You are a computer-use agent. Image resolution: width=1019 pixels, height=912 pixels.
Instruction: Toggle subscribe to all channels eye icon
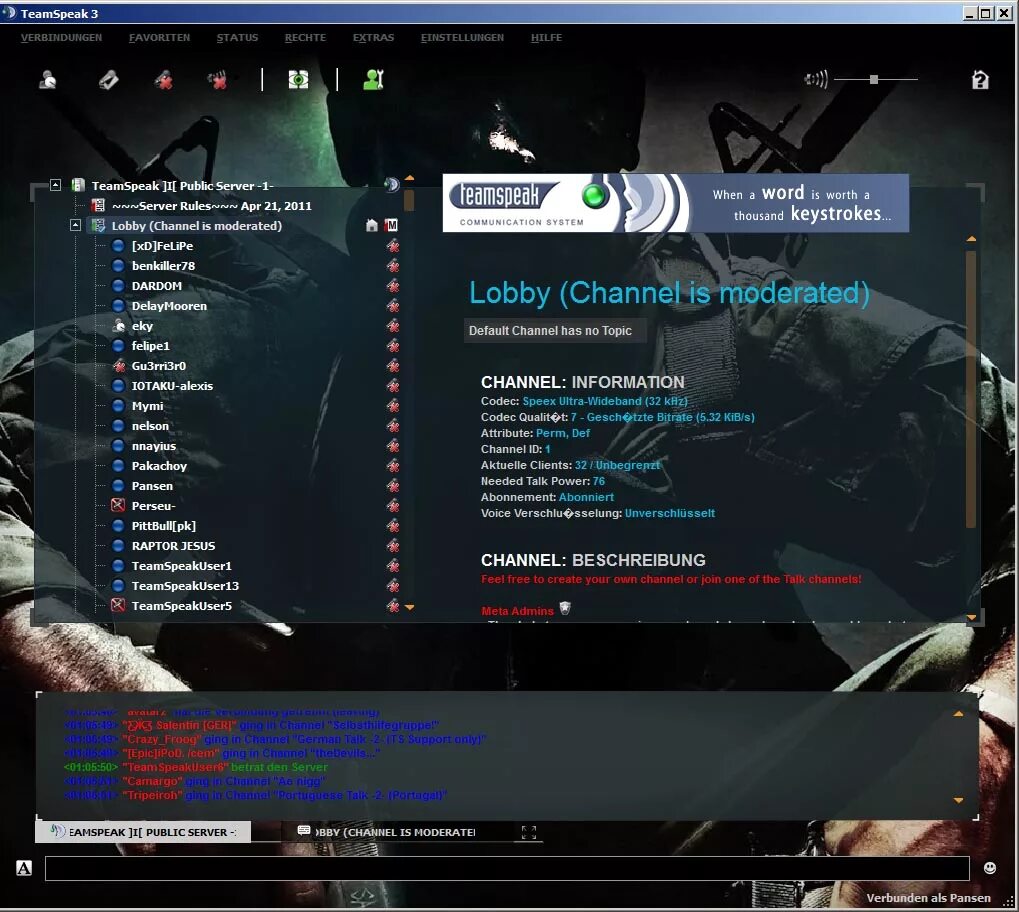tap(298, 79)
